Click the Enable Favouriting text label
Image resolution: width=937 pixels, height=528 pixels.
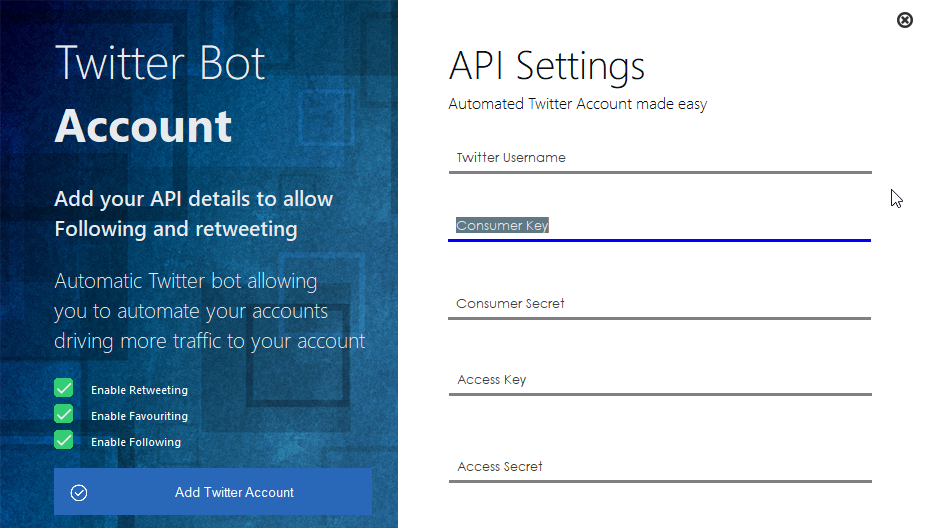coord(139,416)
